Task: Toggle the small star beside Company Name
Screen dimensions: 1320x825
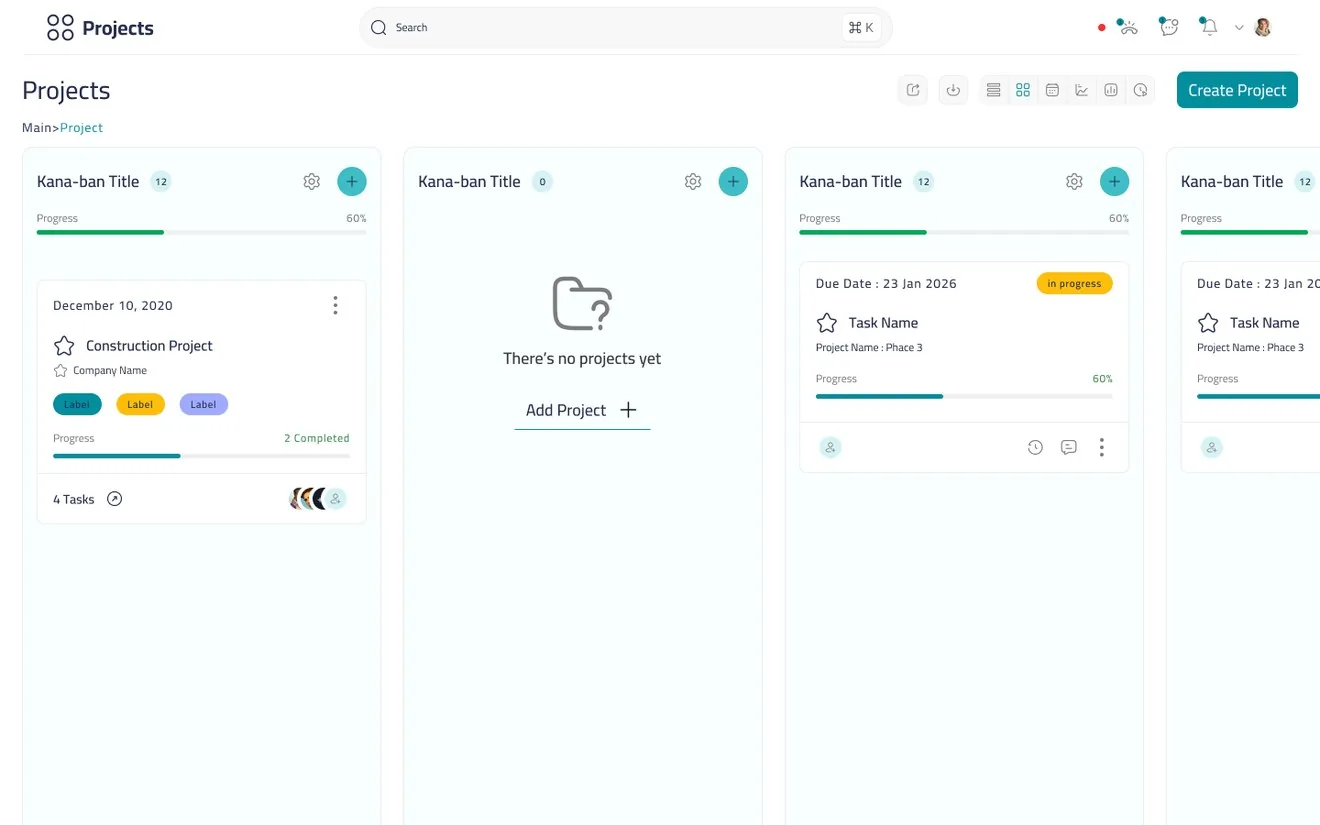Action: pos(60,371)
